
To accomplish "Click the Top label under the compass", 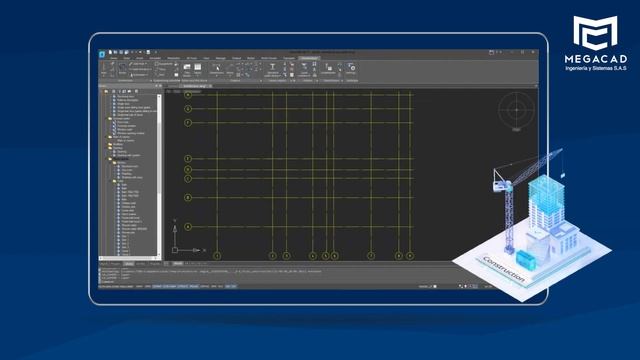I will tap(516, 129).
